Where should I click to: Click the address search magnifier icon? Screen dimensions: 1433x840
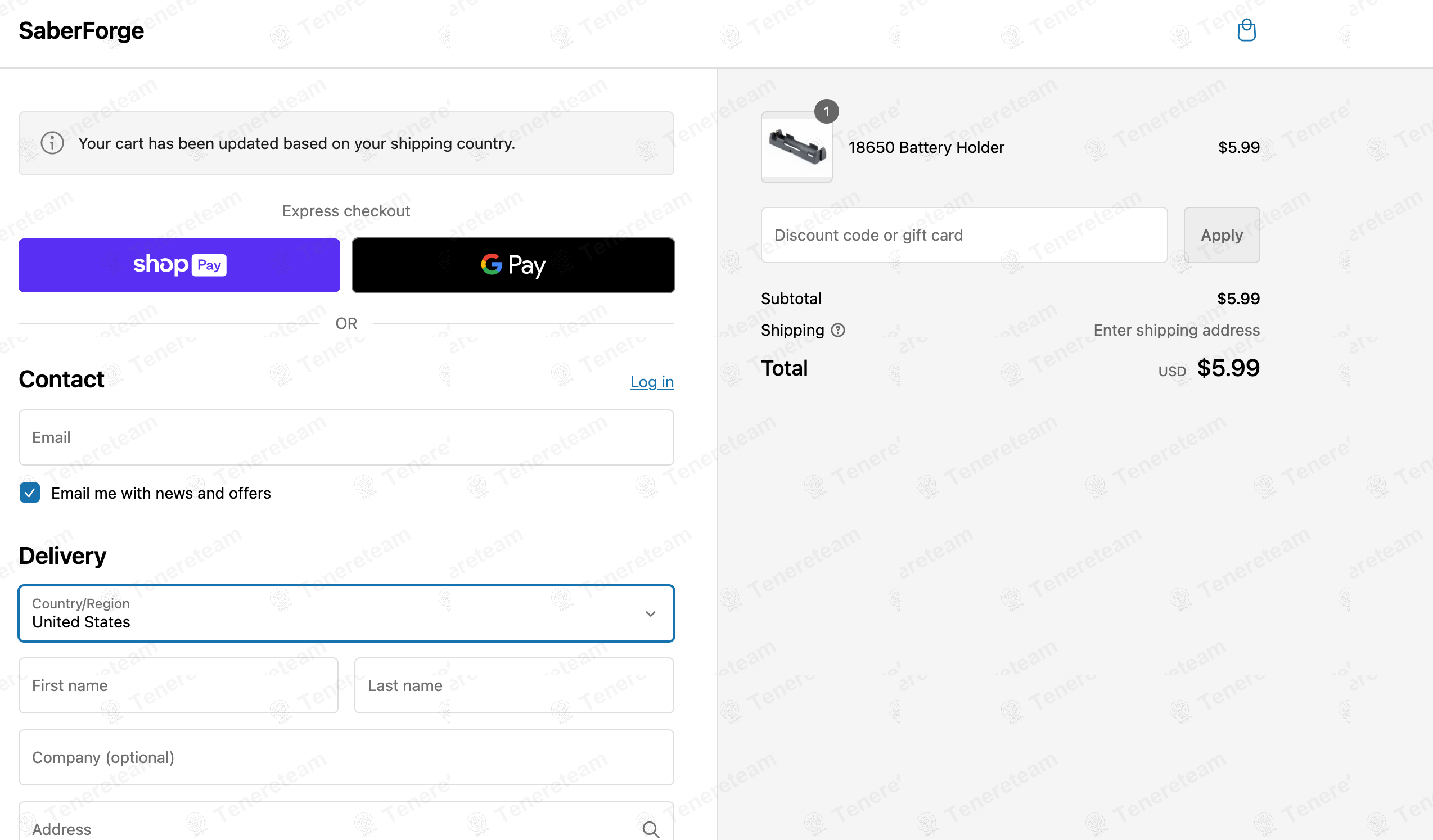point(651,829)
